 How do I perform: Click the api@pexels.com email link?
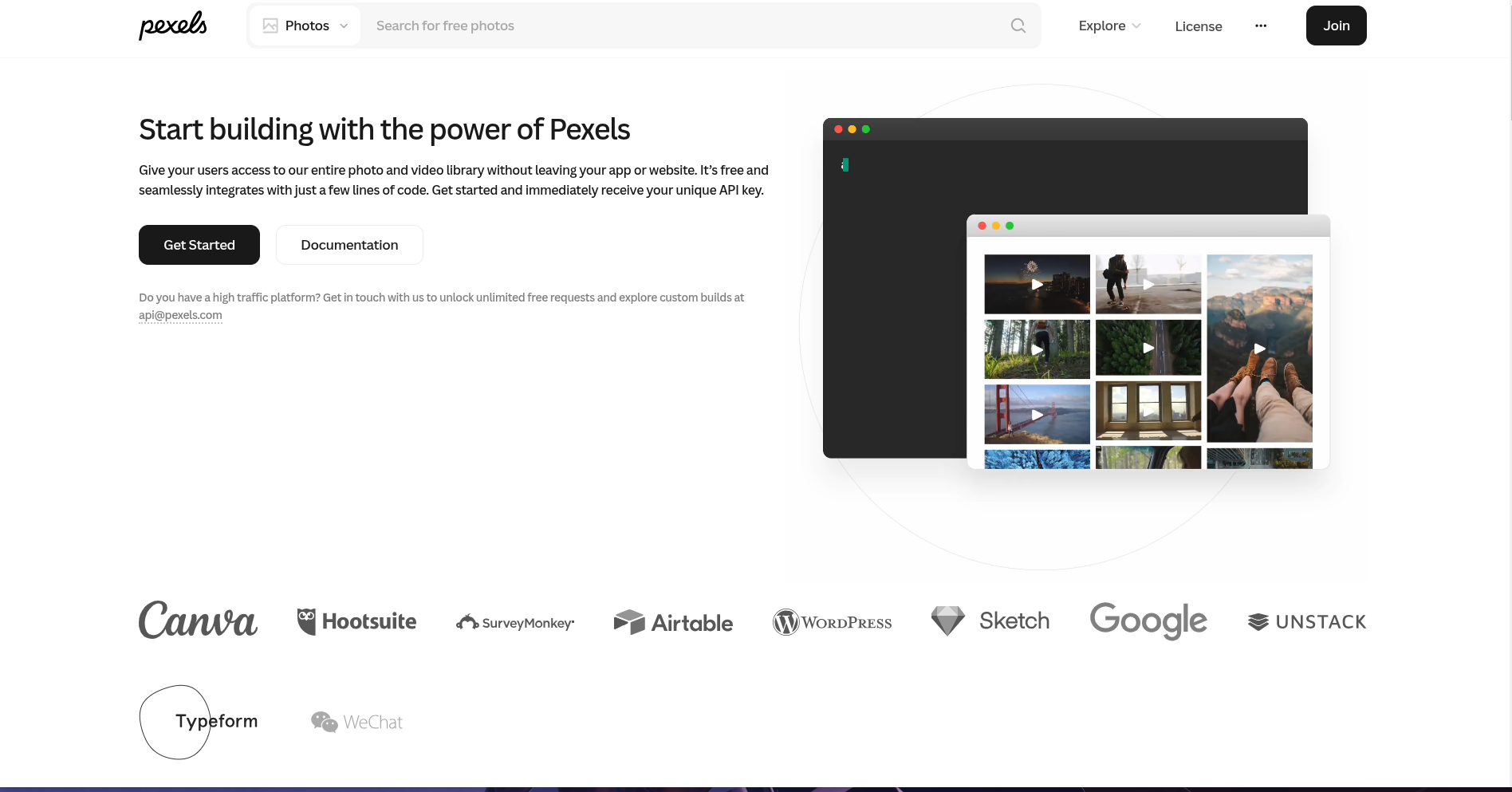[x=180, y=315]
